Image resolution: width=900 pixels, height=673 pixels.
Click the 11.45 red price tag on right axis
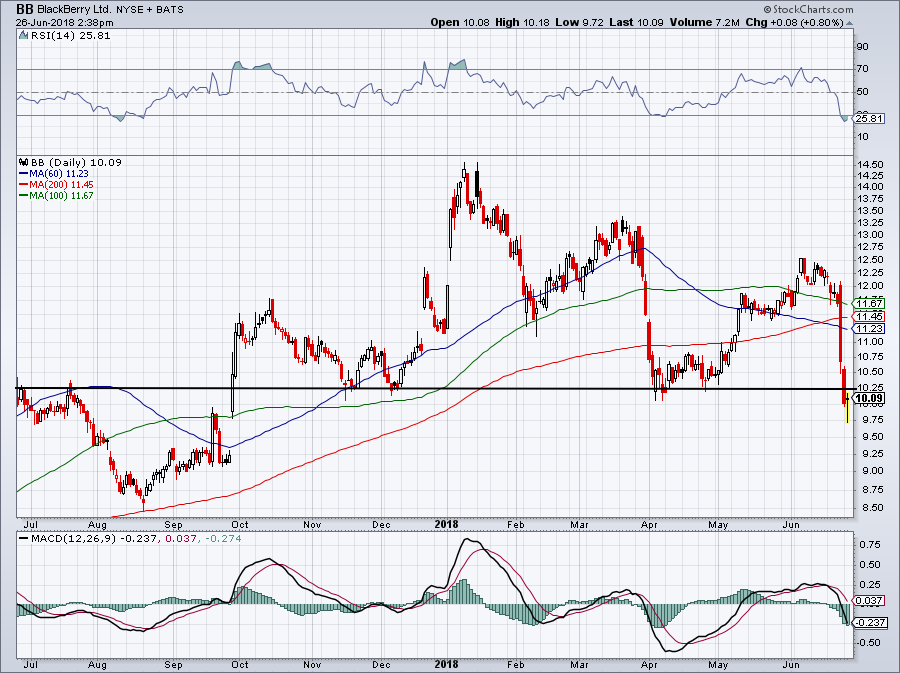[x=869, y=317]
